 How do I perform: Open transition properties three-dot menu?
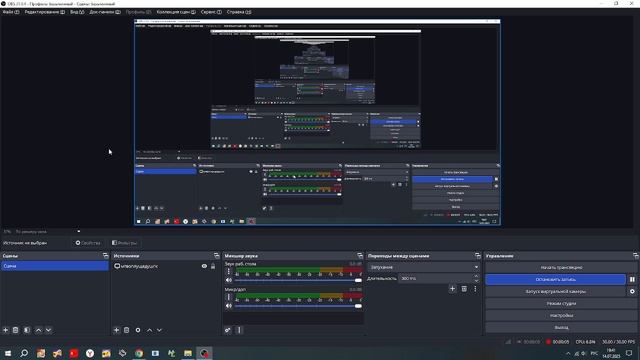point(475,289)
